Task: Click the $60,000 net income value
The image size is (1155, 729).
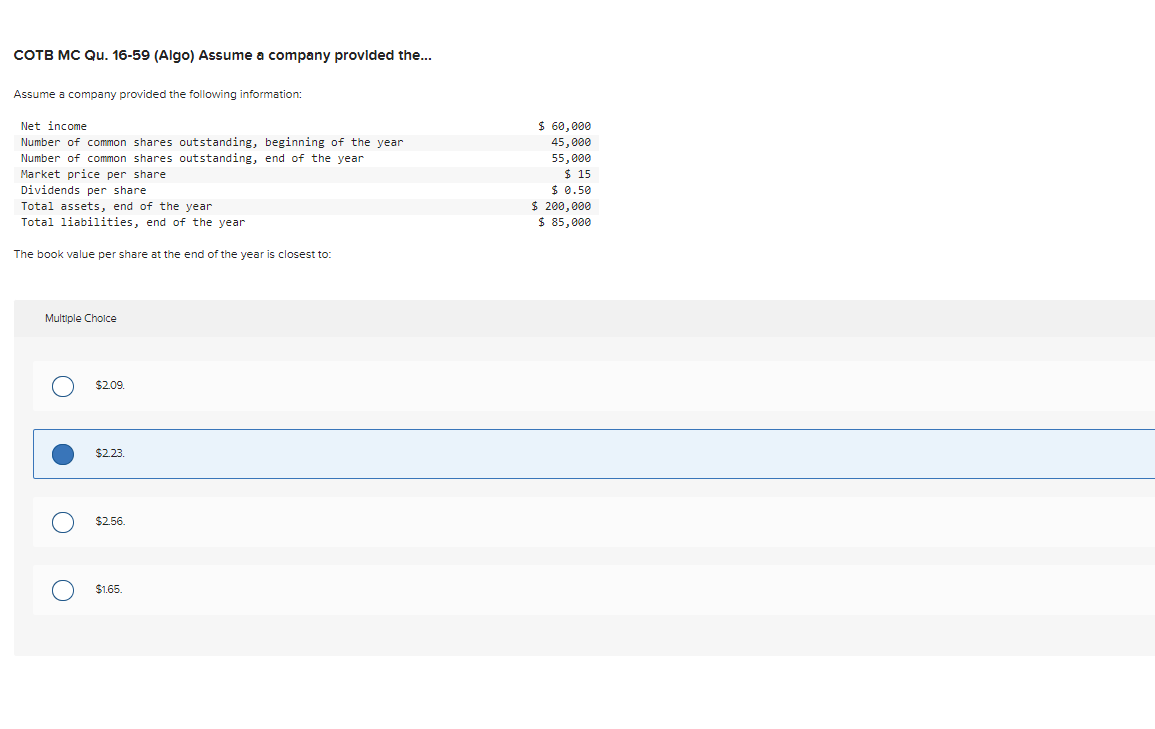Action: (x=564, y=126)
